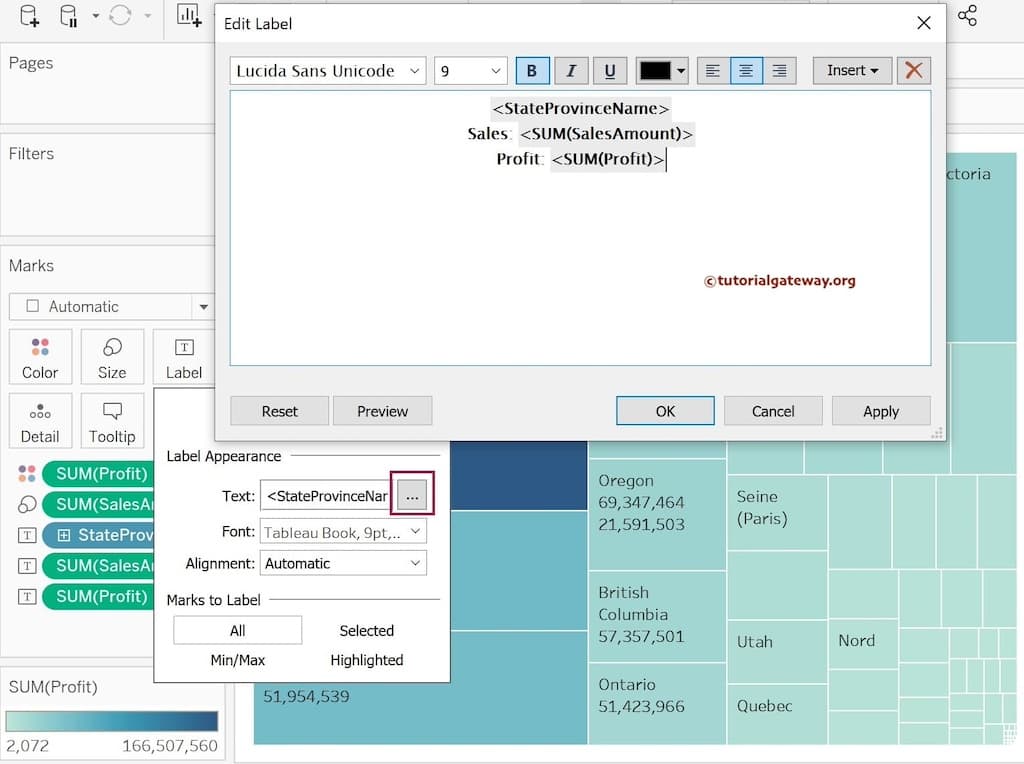The height and width of the screenshot is (764, 1024).
Task: Open the Automatic mark type dropdown
Action: pos(112,306)
